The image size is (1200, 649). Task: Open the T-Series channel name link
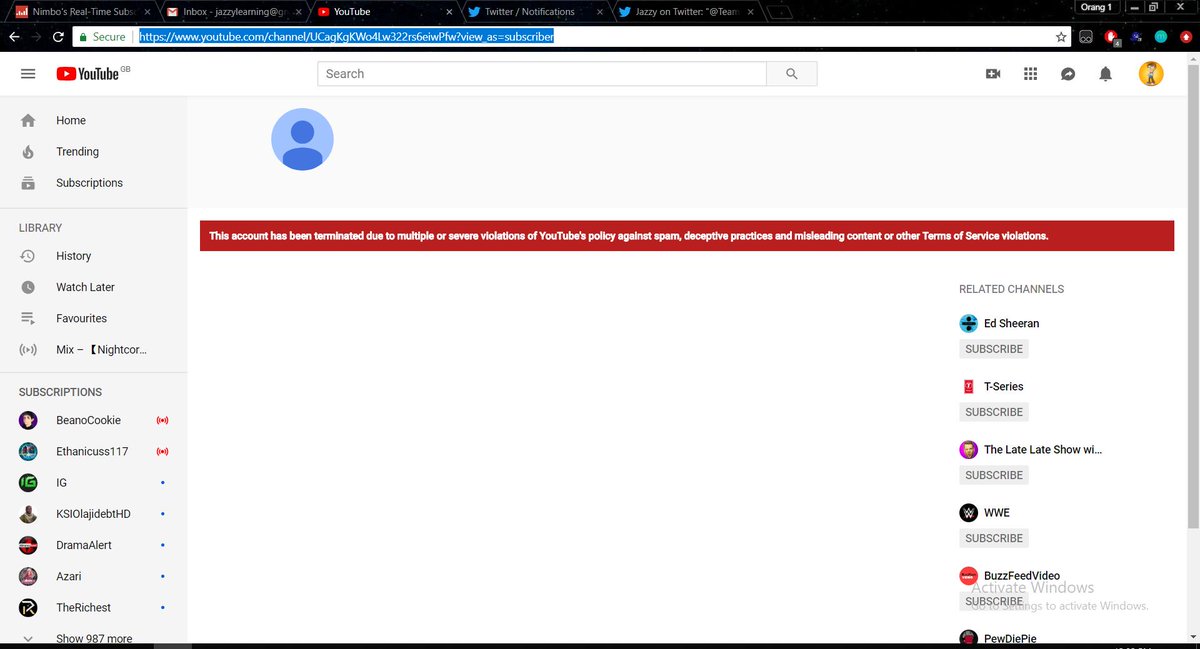(x=1003, y=386)
